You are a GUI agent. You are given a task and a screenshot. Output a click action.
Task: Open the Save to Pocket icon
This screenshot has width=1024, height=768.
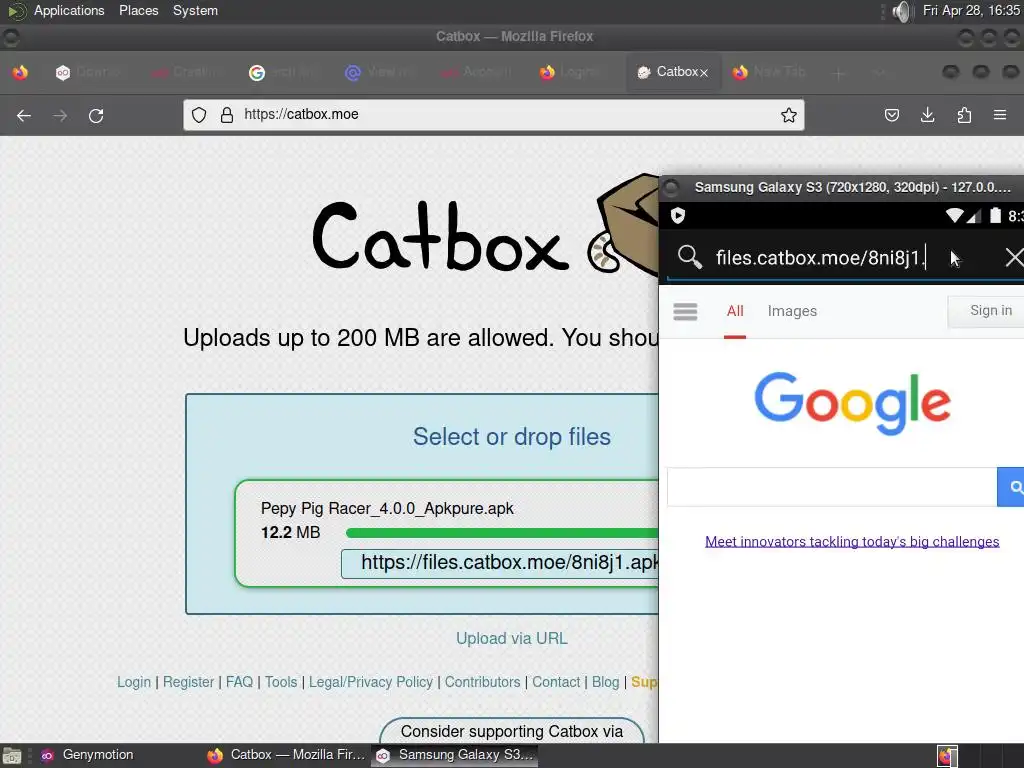point(891,116)
